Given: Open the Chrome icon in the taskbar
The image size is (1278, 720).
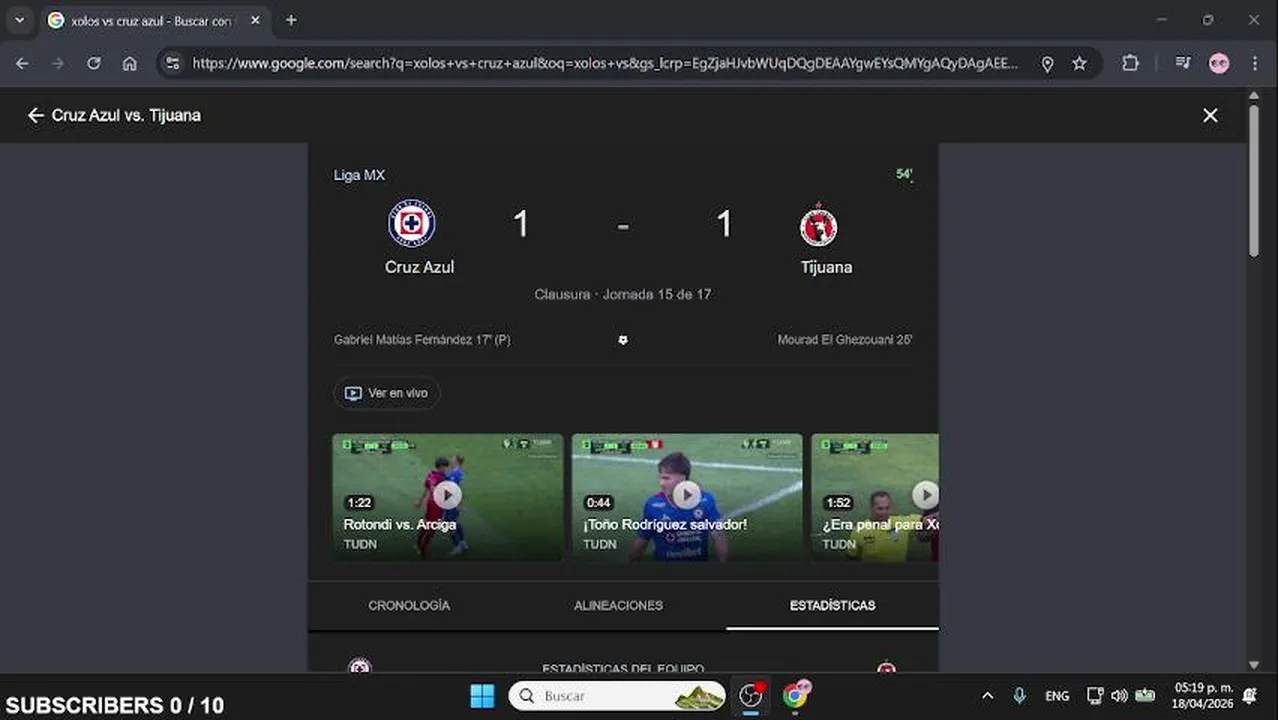Looking at the screenshot, I should tap(796, 696).
